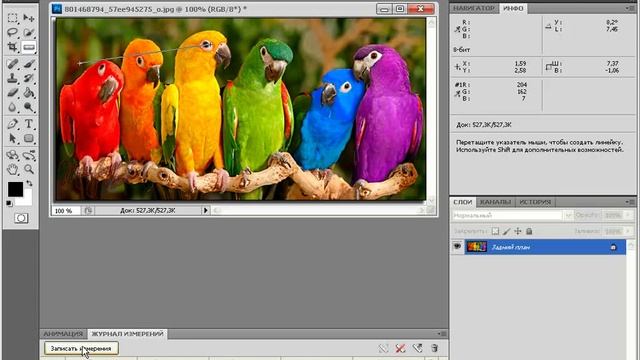Click the black foreground color swatch

(x=15, y=189)
